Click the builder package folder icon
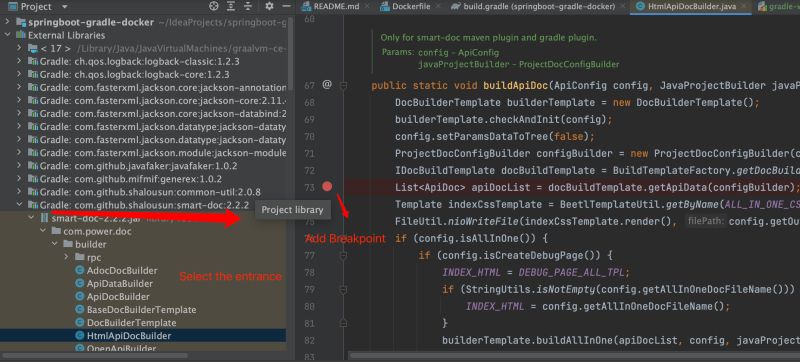The image size is (800, 362). click(x=68, y=244)
